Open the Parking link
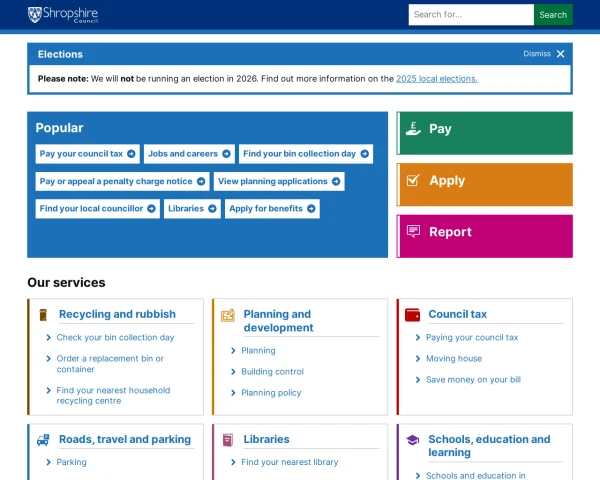Viewport: 600px width, 480px height. [71, 462]
